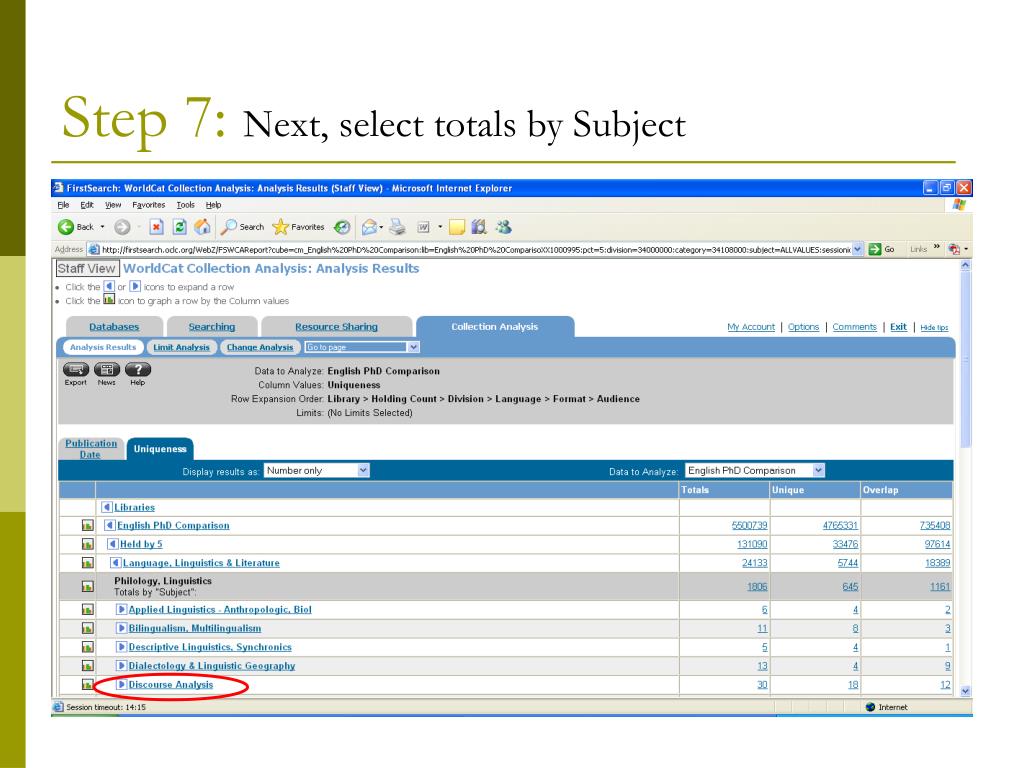The height and width of the screenshot is (768, 1024).
Task: Go to browser Home page icon
Action: pyautogui.click(x=202, y=227)
